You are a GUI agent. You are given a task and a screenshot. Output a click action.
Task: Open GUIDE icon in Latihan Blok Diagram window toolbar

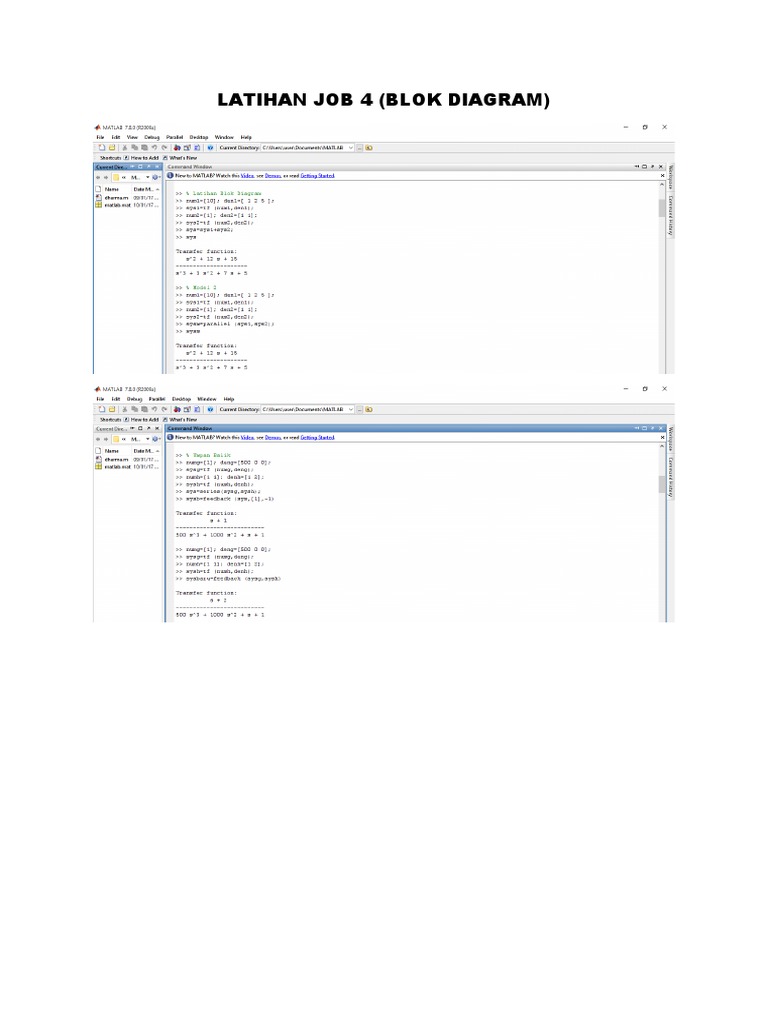(x=187, y=148)
